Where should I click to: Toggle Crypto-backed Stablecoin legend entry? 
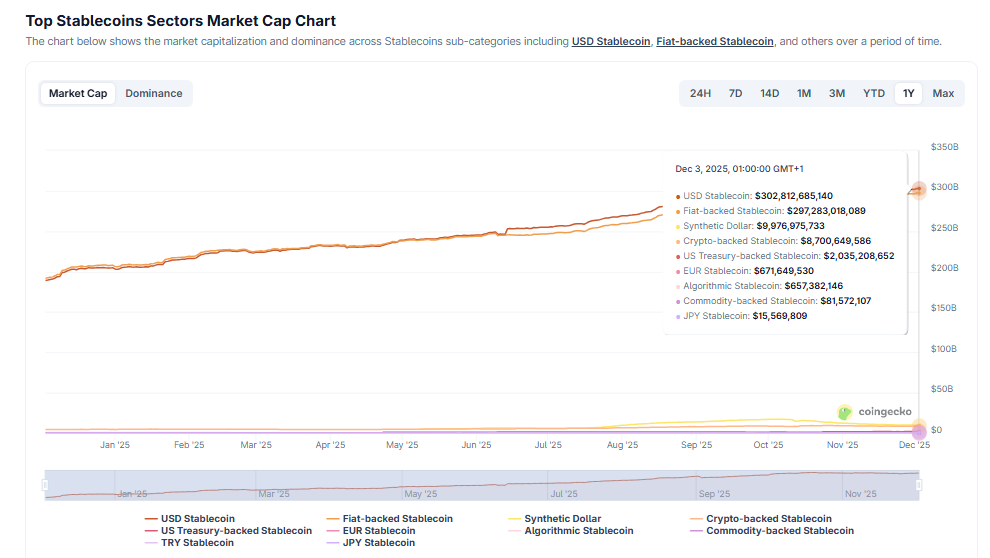pyautogui.click(x=768, y=519)
